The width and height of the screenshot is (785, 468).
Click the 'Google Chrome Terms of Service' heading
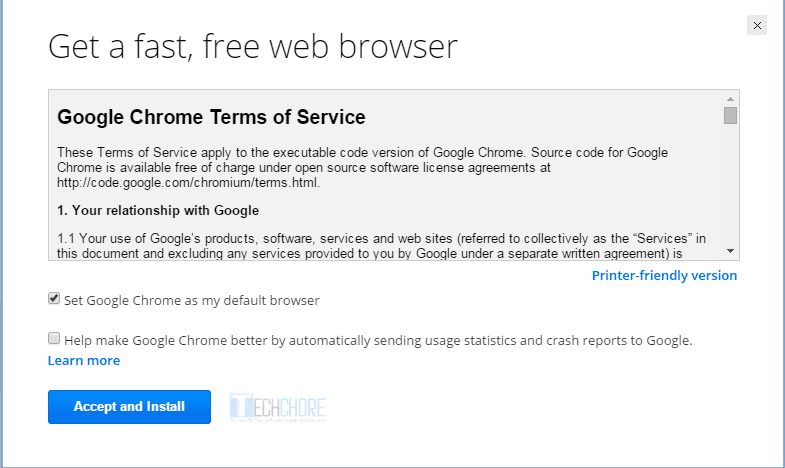coord(211,117)
